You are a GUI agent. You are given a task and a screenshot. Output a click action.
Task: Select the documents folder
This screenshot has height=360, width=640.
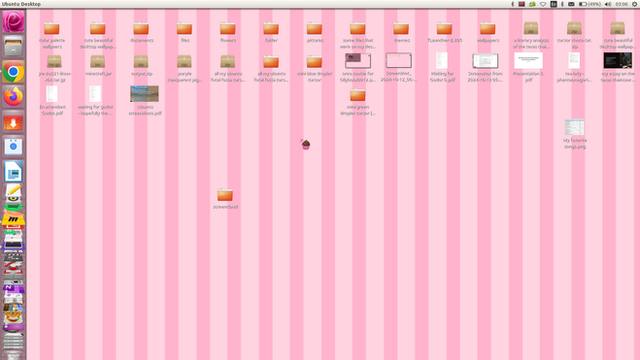(141, 29)
